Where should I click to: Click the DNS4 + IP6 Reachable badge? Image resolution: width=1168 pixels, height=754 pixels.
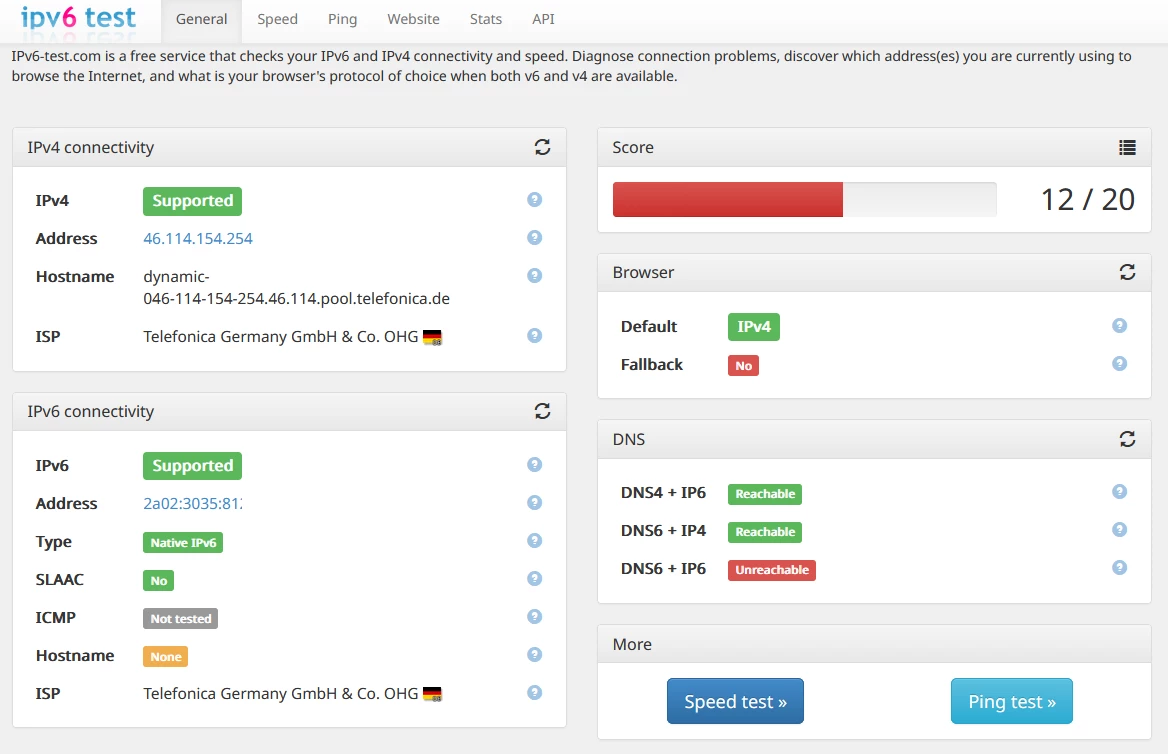coord(765,494)
